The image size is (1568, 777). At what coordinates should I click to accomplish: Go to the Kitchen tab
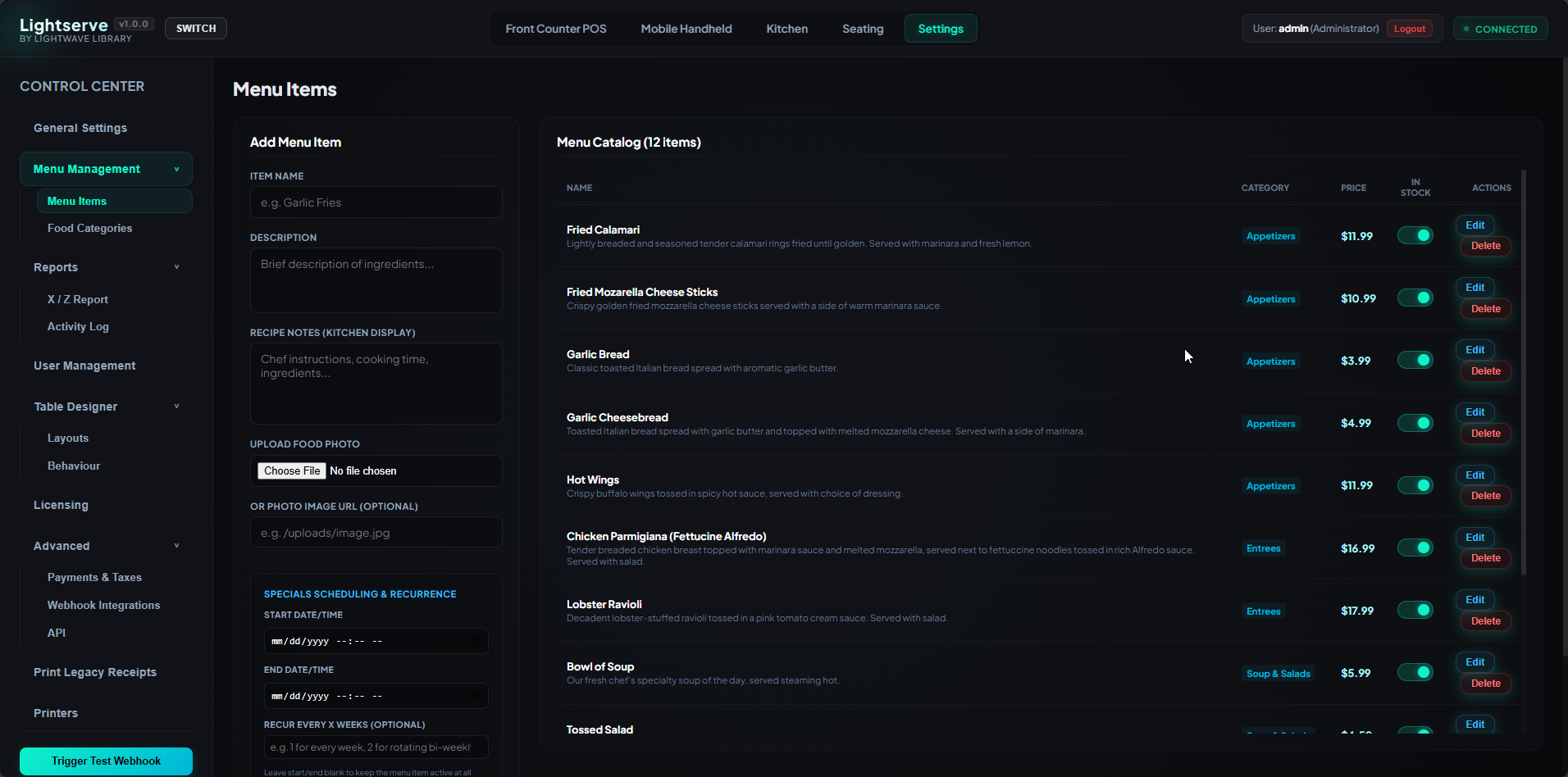tap(787, 29)
